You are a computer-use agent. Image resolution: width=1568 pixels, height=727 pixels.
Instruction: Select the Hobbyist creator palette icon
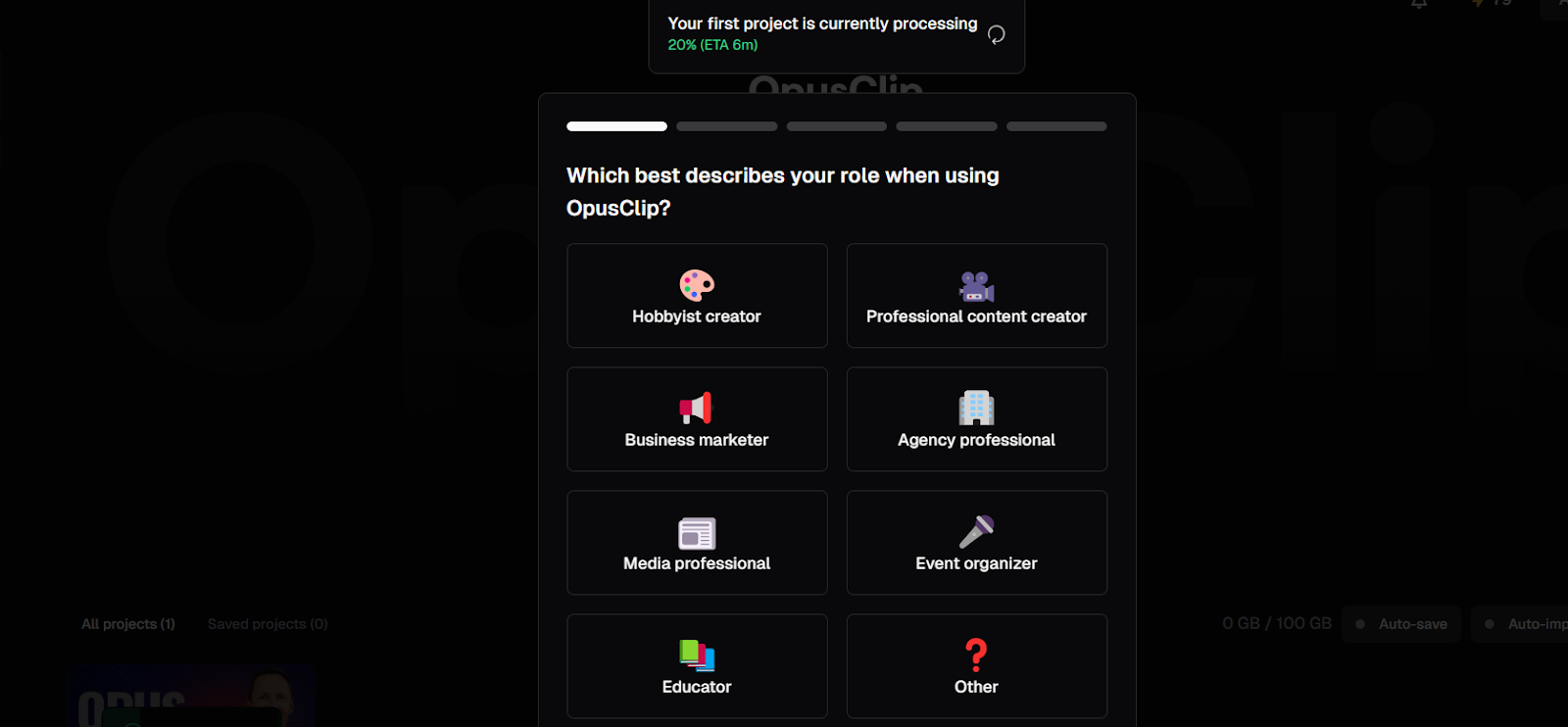[x=697, y=285]
